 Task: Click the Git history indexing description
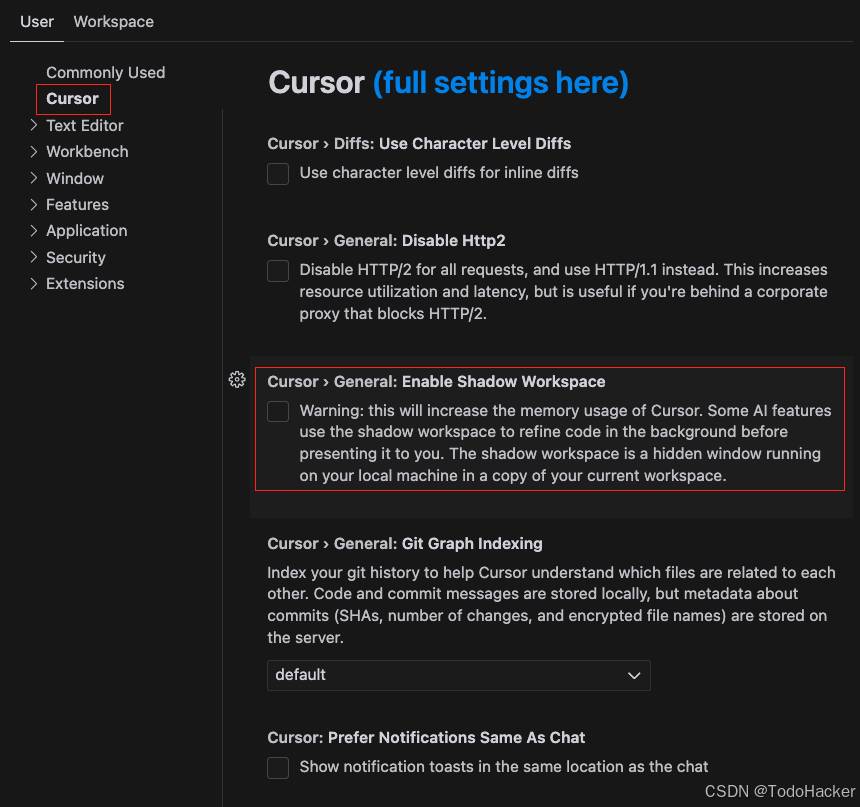[x=551, y=605]
